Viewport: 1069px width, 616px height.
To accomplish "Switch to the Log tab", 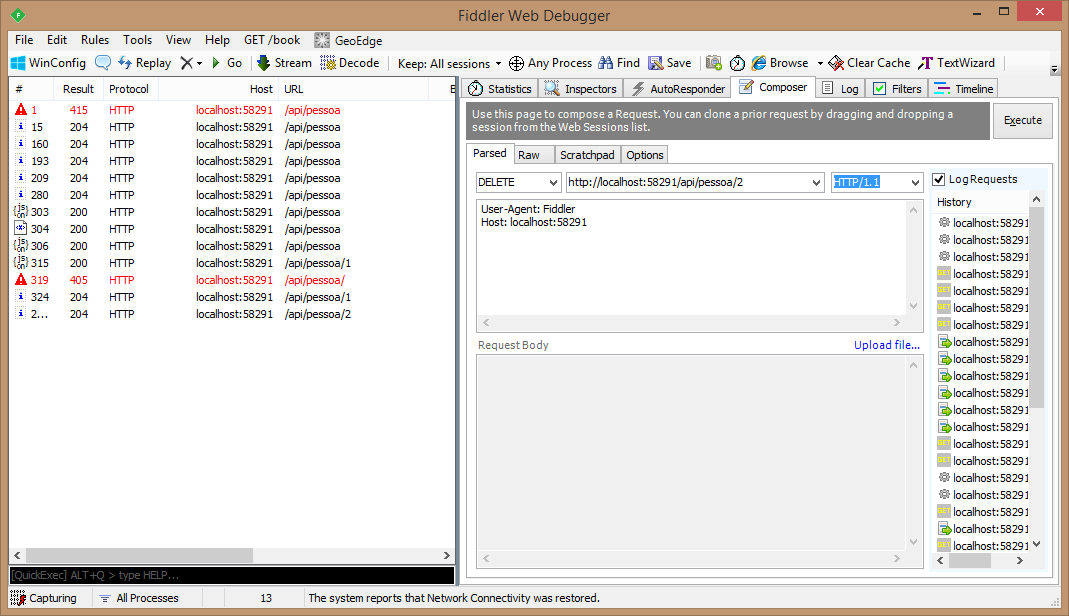I will tap(841, 89).
